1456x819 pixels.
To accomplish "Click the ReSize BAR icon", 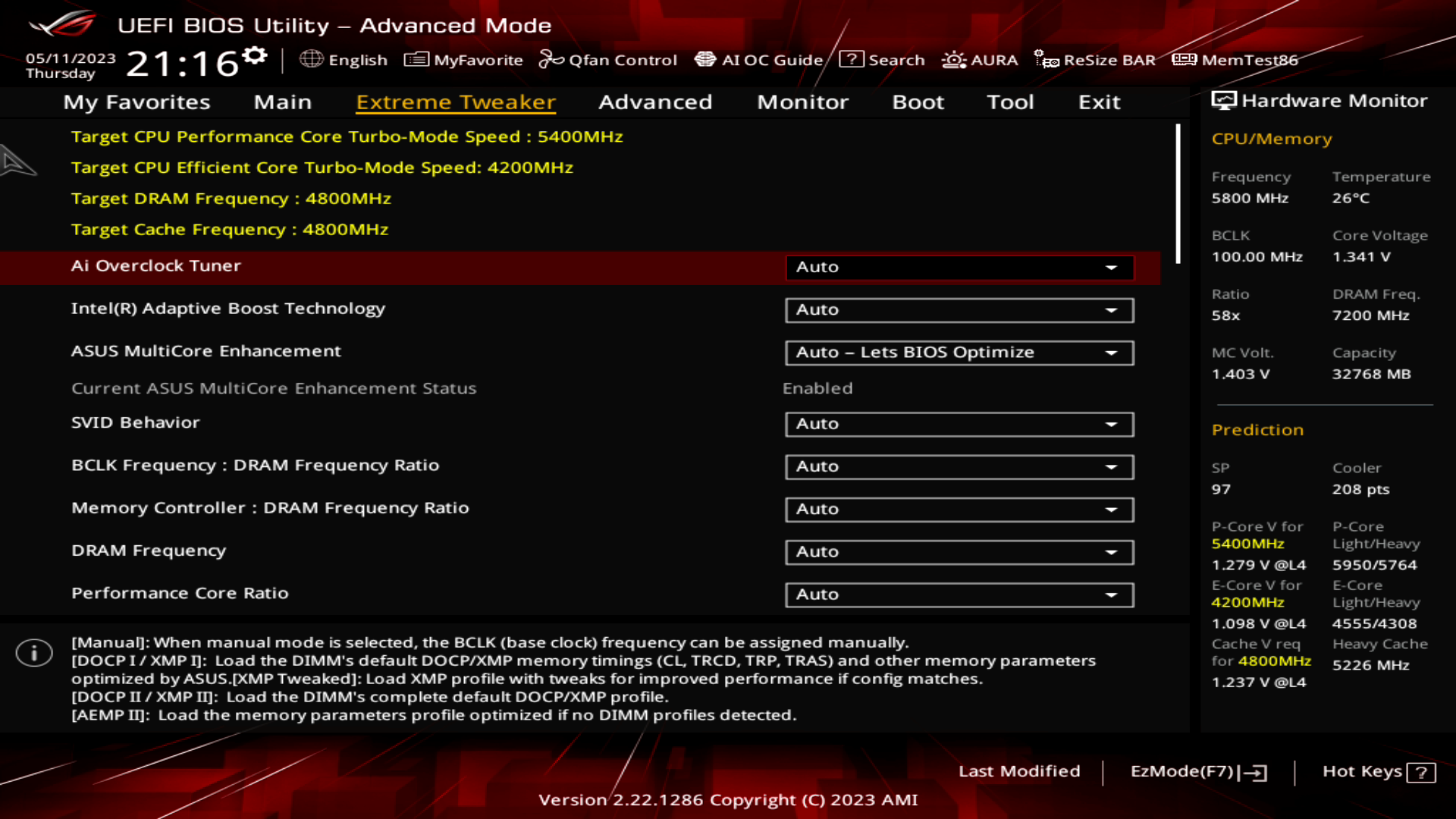I will tap(1046, 59).
